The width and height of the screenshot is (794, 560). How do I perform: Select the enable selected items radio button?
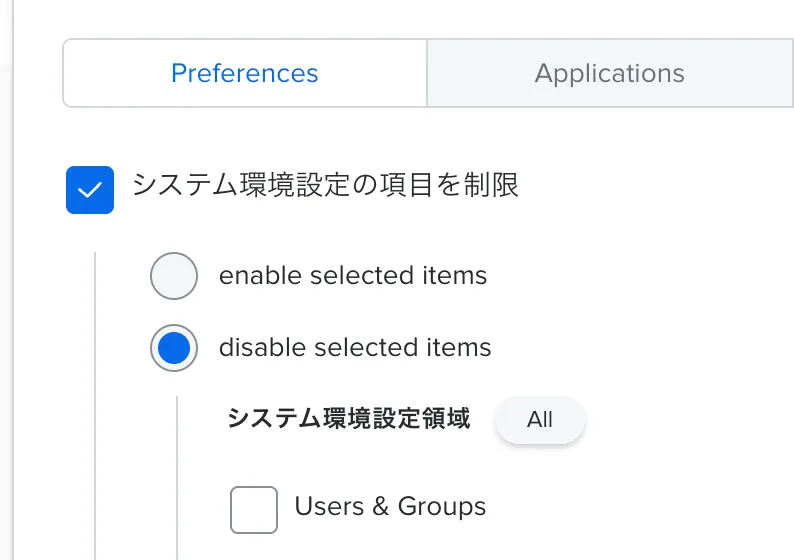point(174,277)
